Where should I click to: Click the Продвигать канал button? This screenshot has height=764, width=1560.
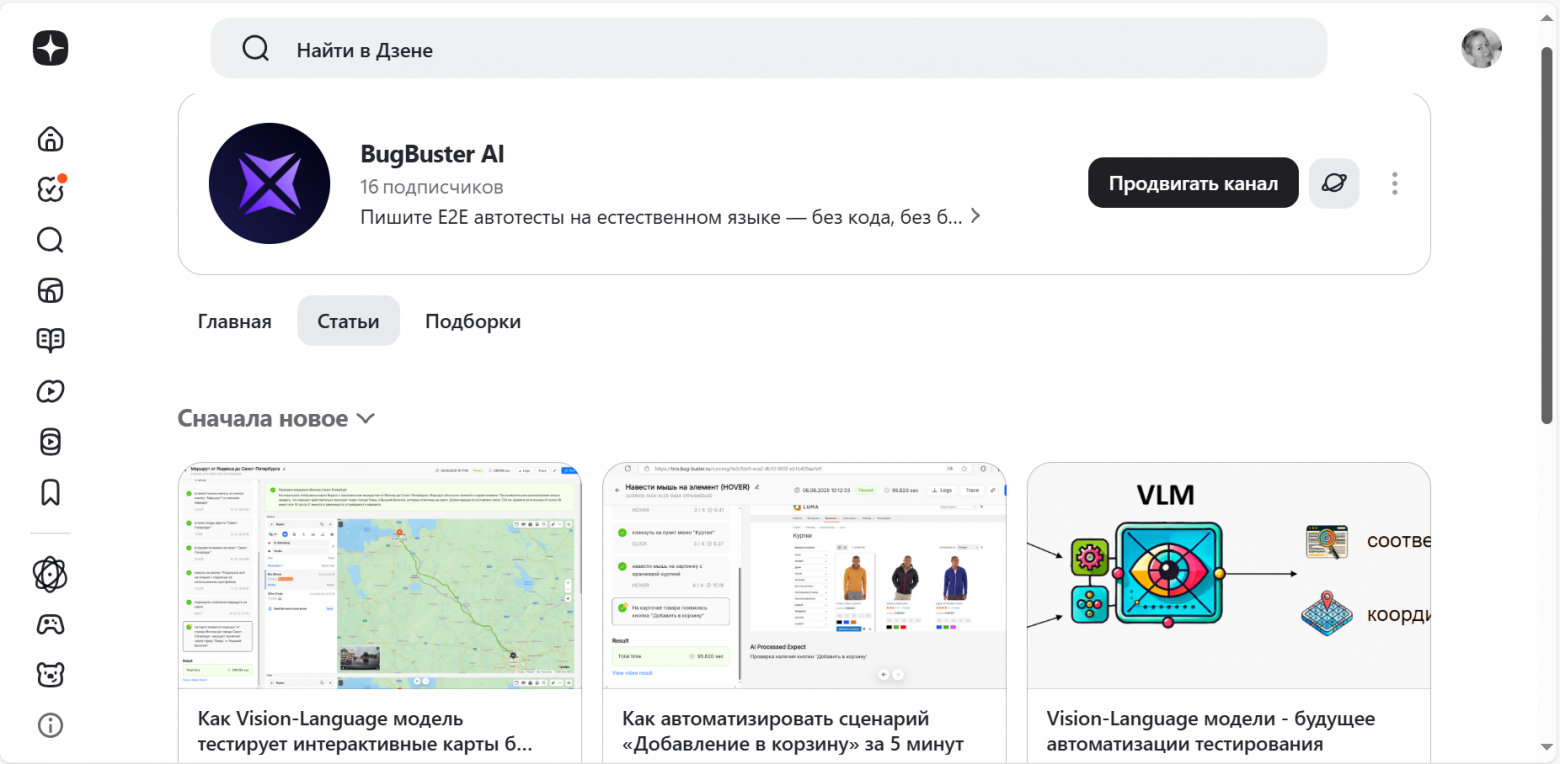click(x=1192, y=182)
